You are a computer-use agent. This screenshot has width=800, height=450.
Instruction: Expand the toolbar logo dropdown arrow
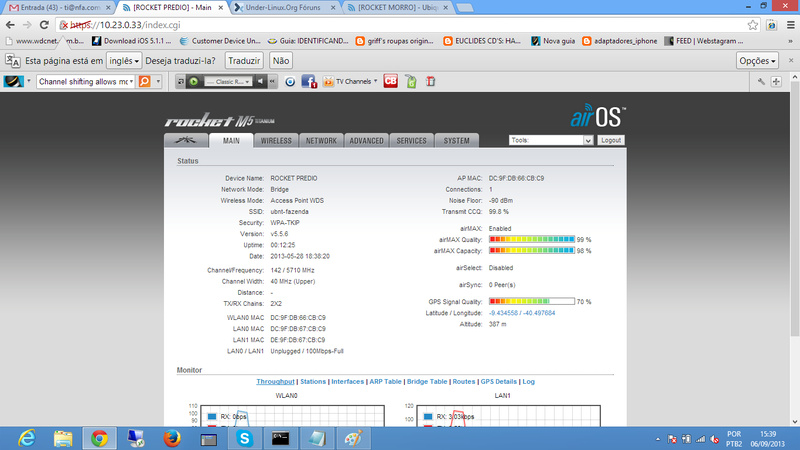pos(29,81)
